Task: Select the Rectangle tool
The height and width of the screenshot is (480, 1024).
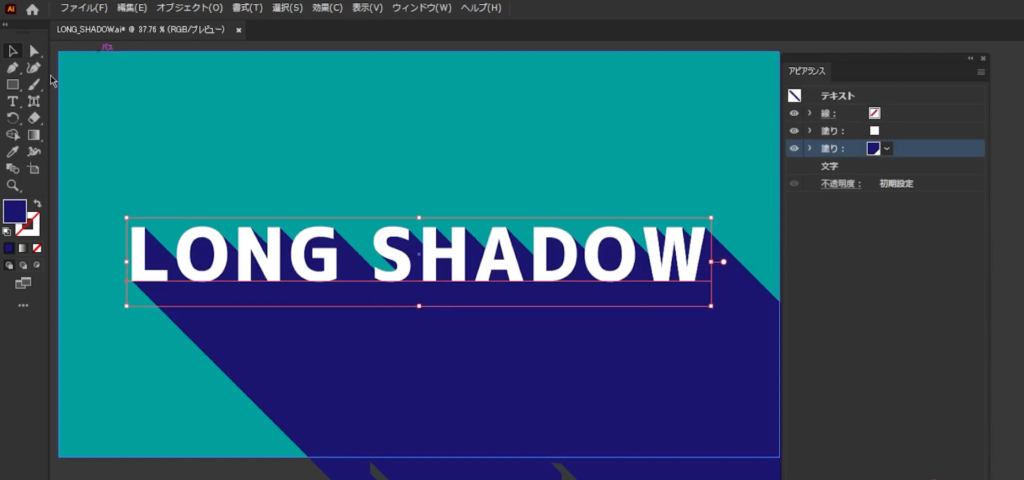Action: [13, 85]
